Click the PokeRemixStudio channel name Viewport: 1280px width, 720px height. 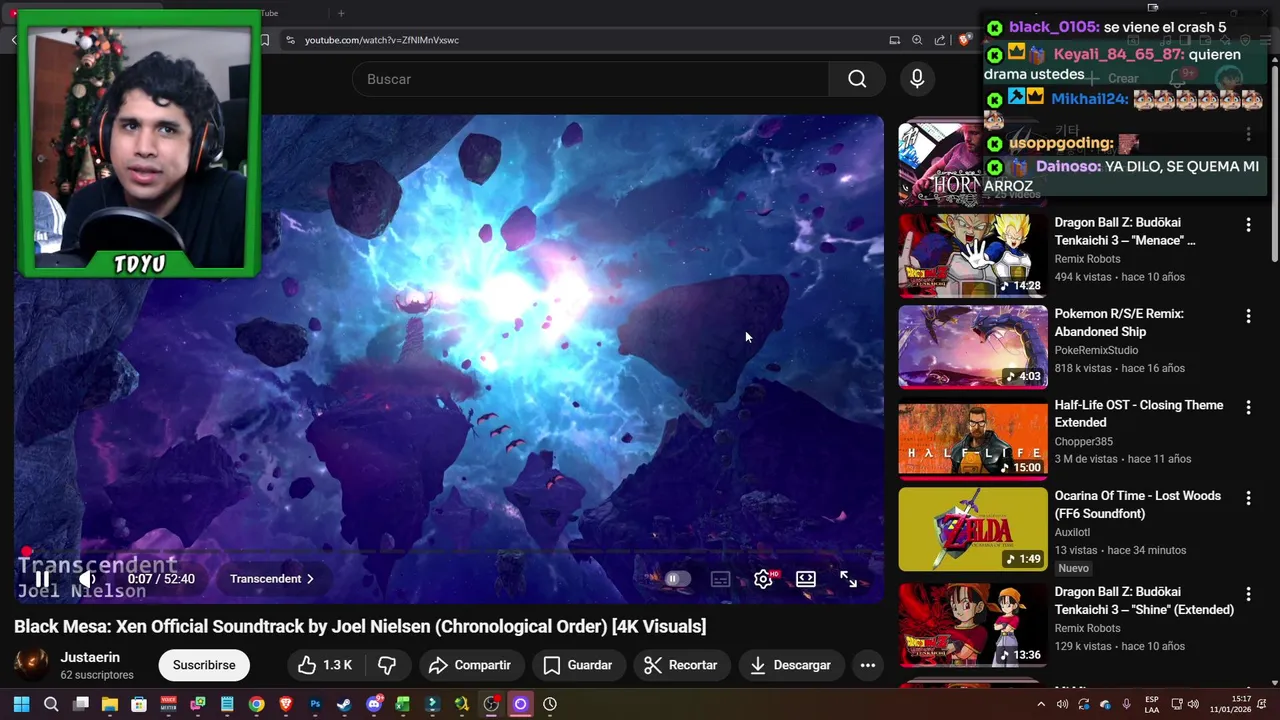pyautogui.click(x=1096, y=350)
